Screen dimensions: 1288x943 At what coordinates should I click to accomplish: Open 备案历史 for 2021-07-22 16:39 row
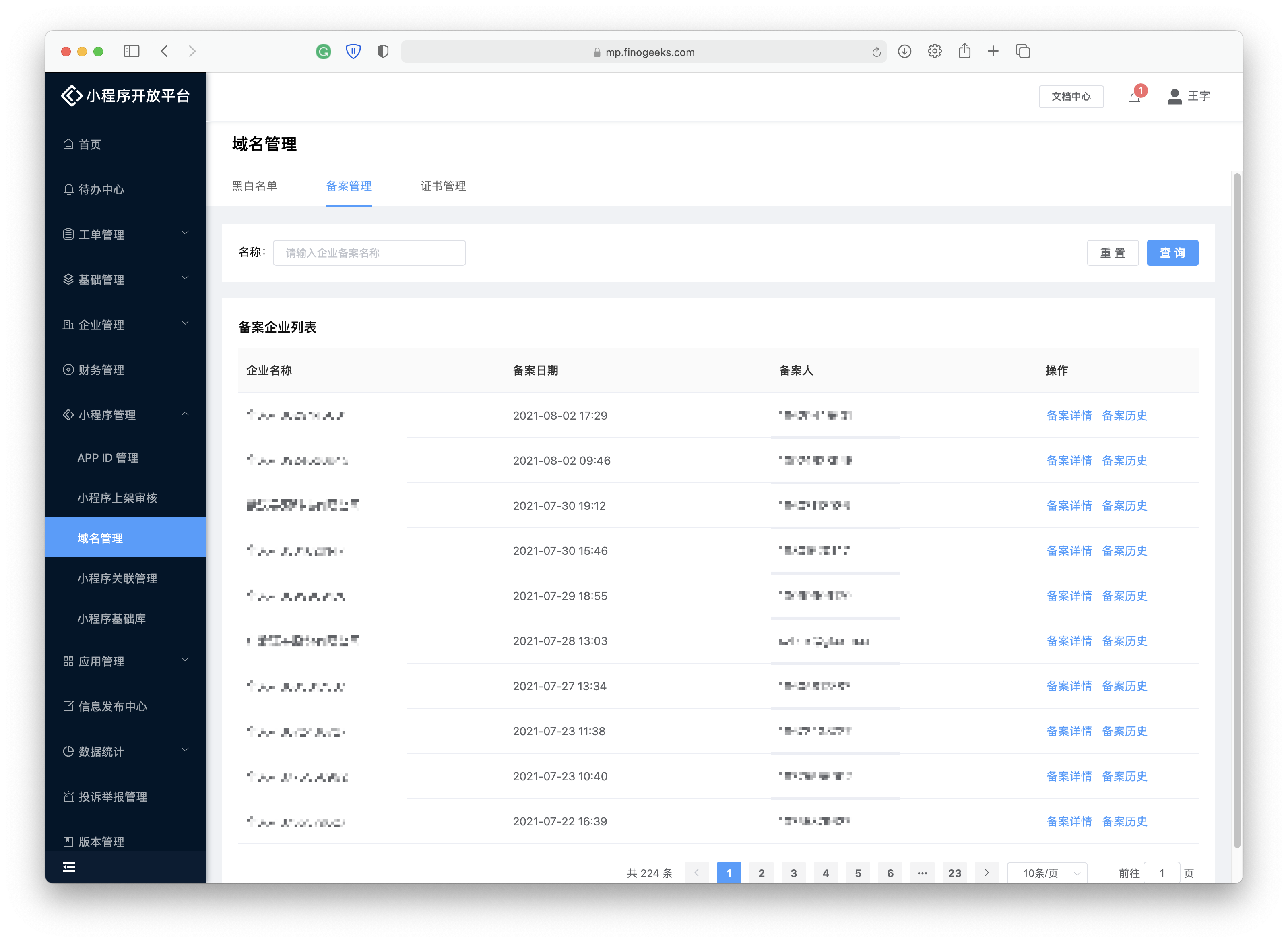pyautogui.click(x=1124, y=821)
